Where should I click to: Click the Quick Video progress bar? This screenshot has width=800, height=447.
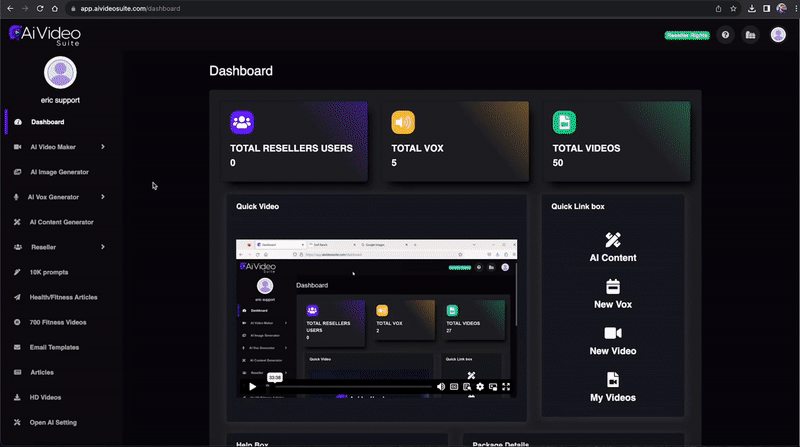click(349, 387)
